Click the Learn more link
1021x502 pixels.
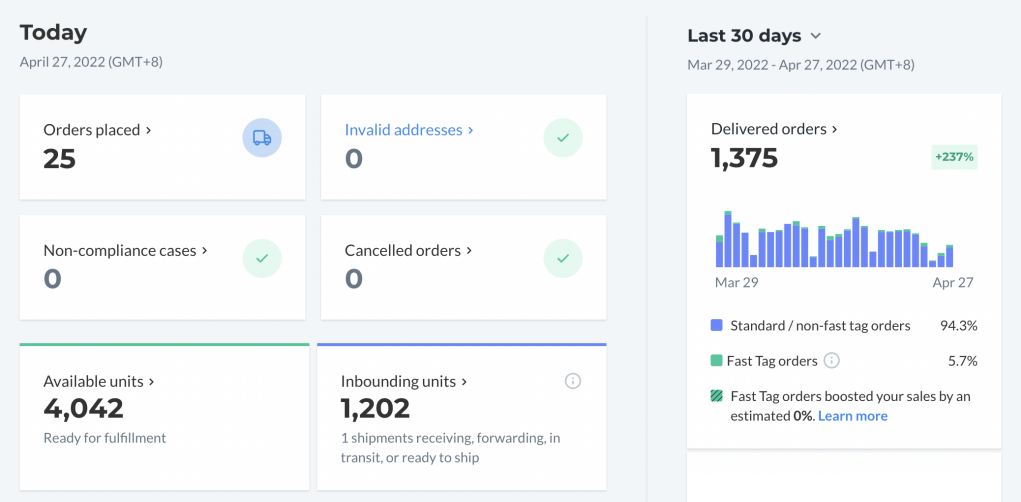(852, 416)
